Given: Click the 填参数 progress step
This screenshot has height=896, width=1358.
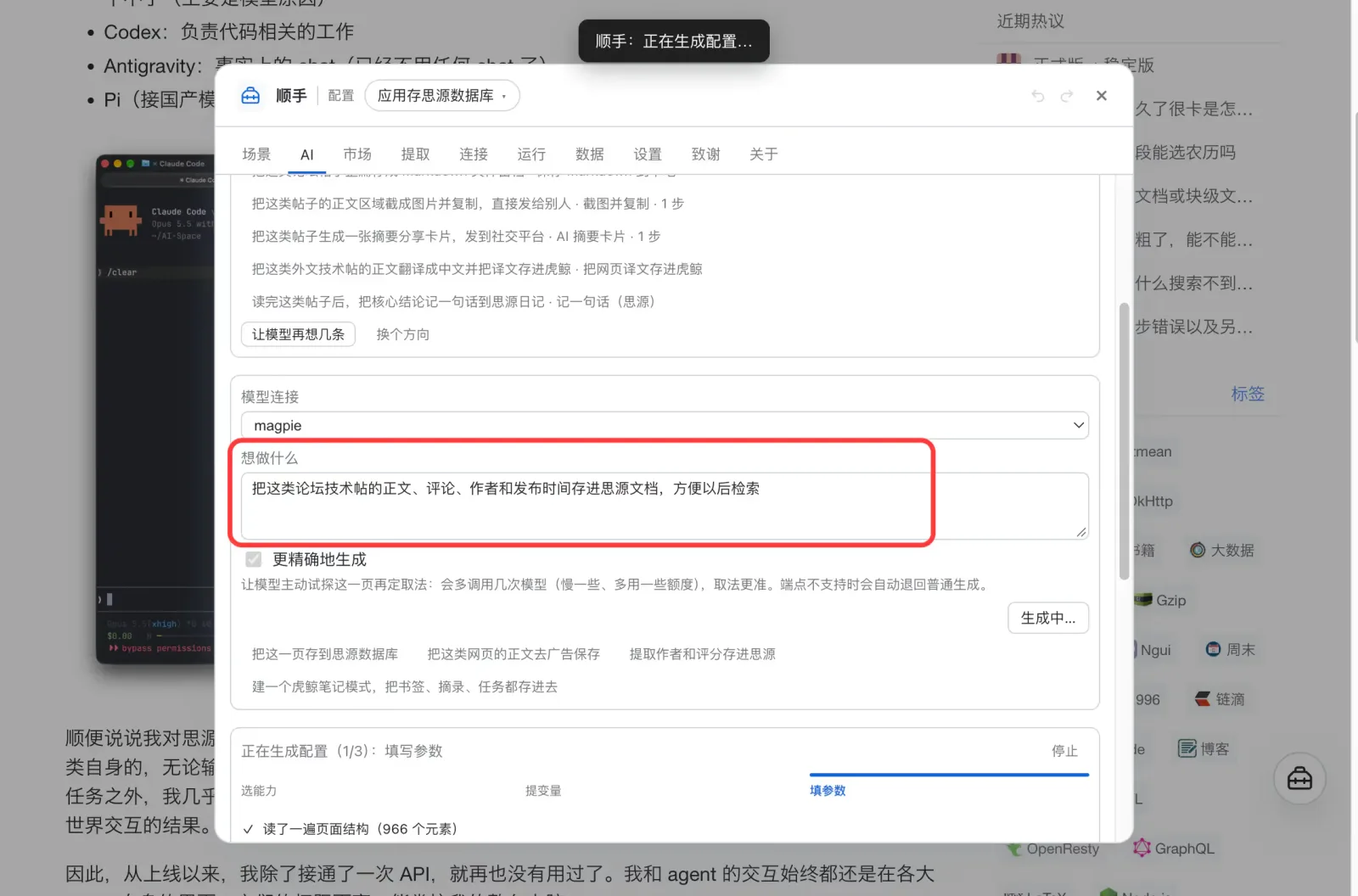Looking at the screenshot, I should click(828, 791).
